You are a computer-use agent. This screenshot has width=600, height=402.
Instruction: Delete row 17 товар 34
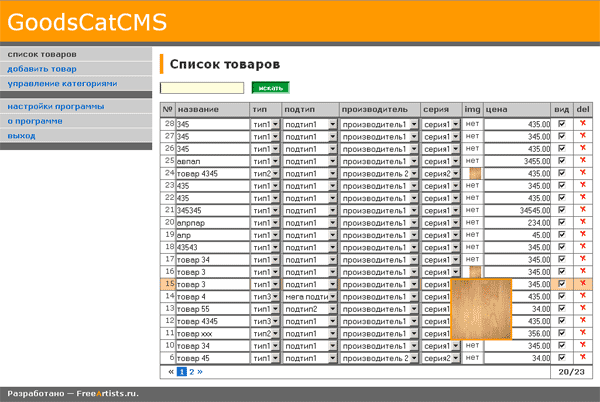tap(583, 259)
